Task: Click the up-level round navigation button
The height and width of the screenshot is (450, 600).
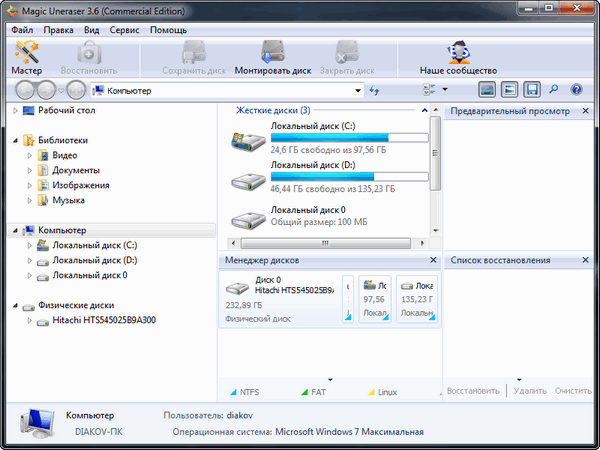Action: 76,90
